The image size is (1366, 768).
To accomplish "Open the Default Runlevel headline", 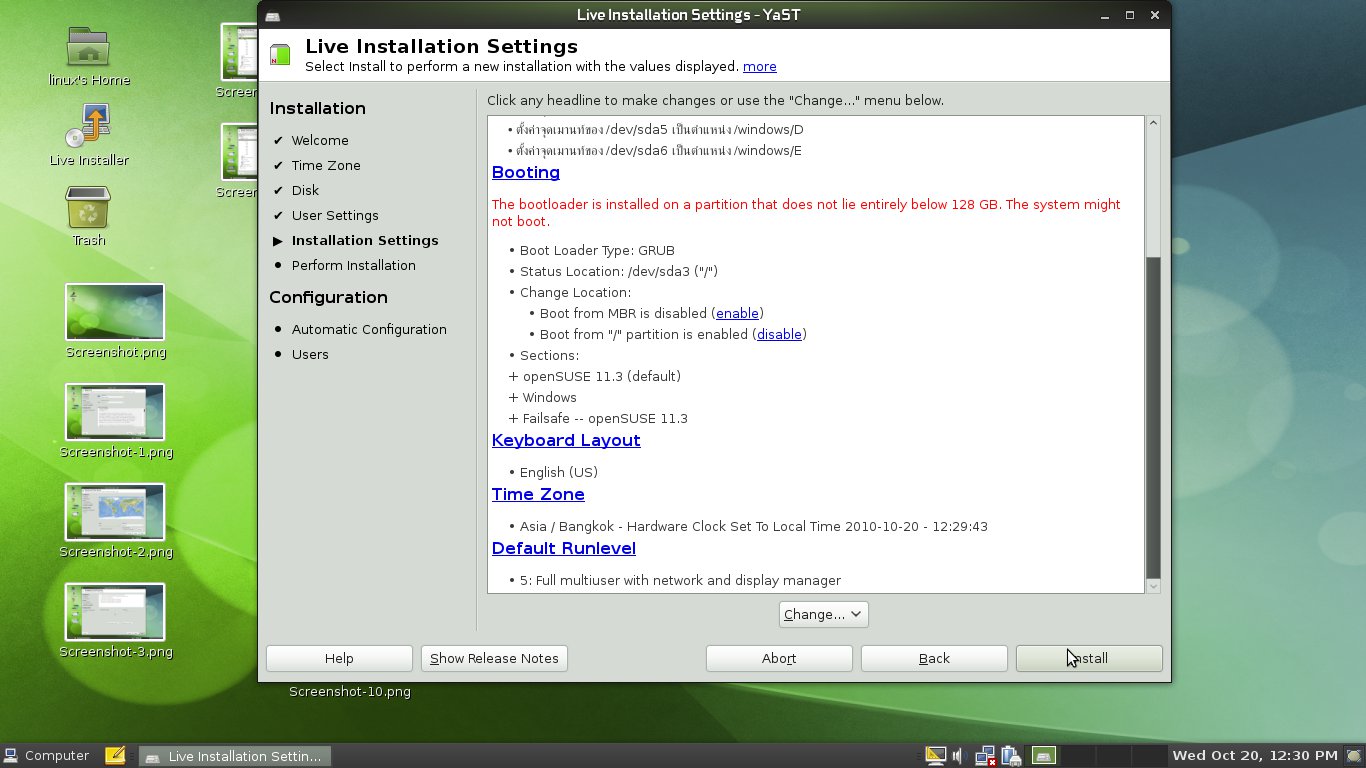I will pyautogui.click(x=563, y=548).
